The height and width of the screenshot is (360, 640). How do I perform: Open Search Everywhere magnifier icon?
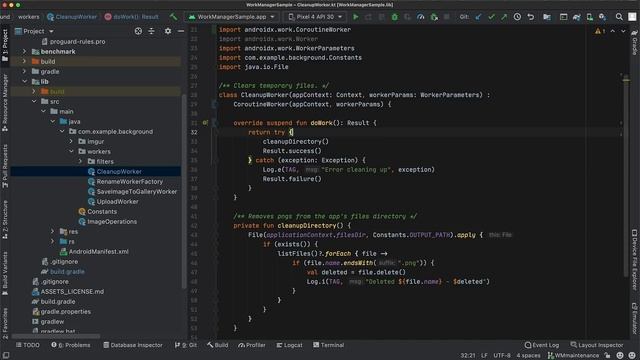click(619, 17)
